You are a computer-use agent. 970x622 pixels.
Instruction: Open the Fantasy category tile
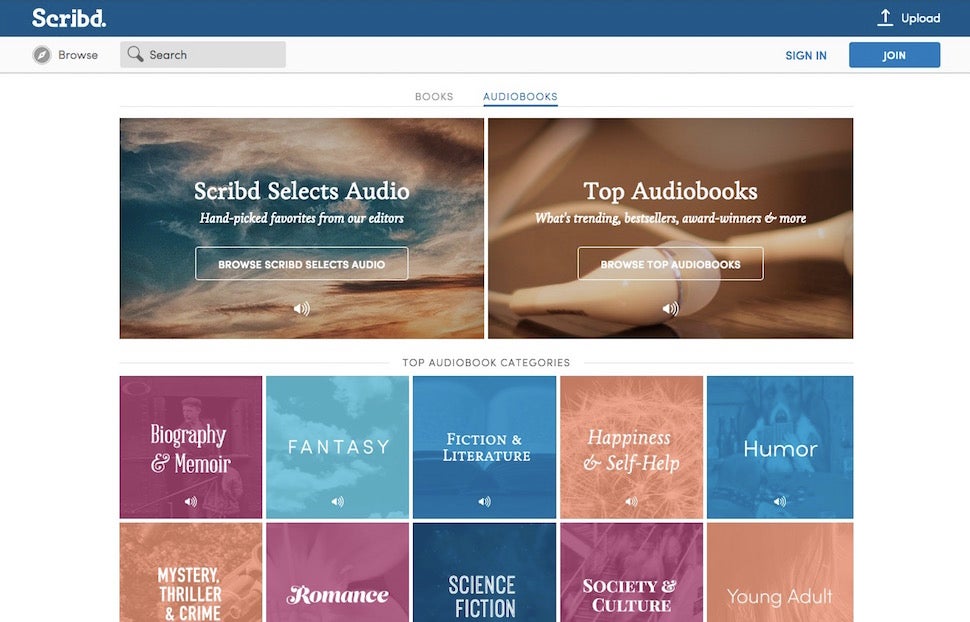tap(337, 447)
